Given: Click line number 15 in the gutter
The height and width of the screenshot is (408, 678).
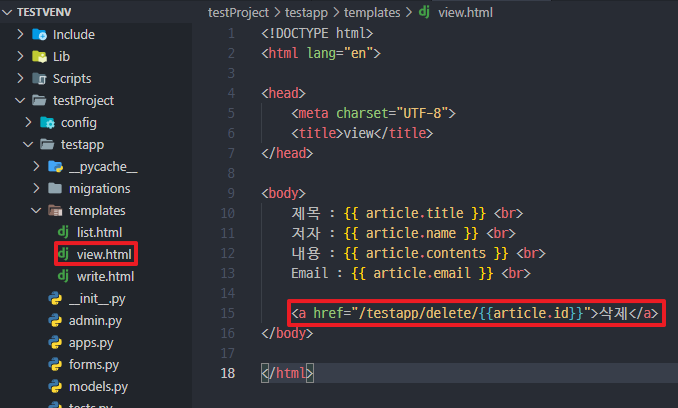Looking at the screenshot, I should [x=228, y=313].
